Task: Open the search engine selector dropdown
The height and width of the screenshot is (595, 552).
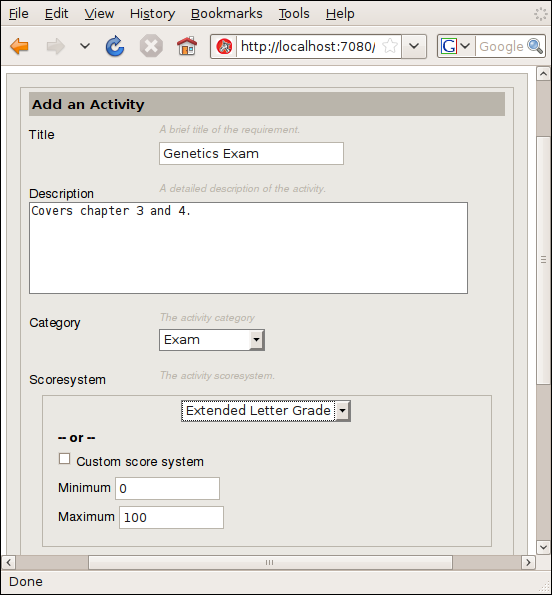Action: pyautogui.click(x=456, y=46)
